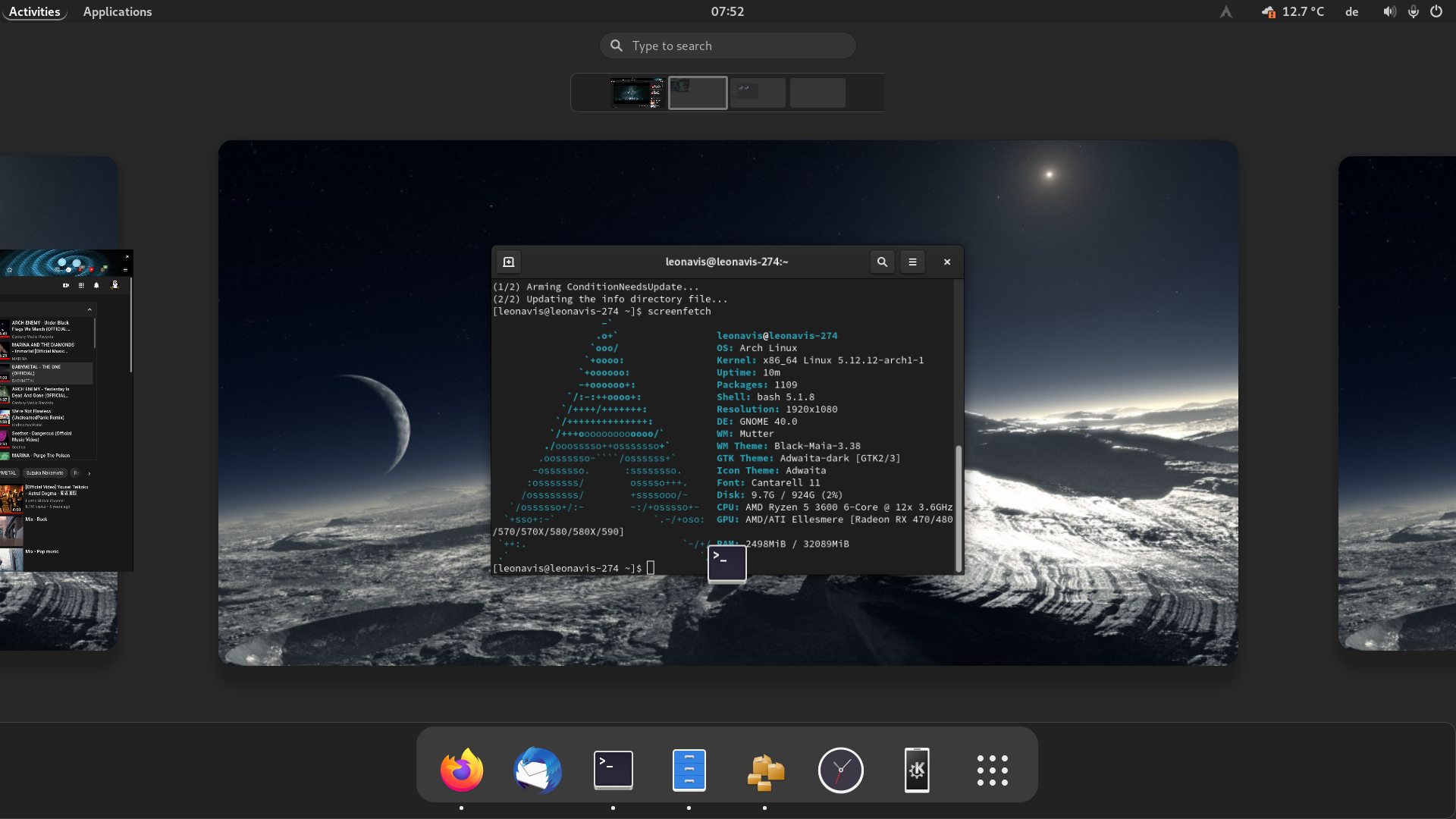Launch the Clocks app from dash
Screen dimensions: 1456x819
pos(840,770)
